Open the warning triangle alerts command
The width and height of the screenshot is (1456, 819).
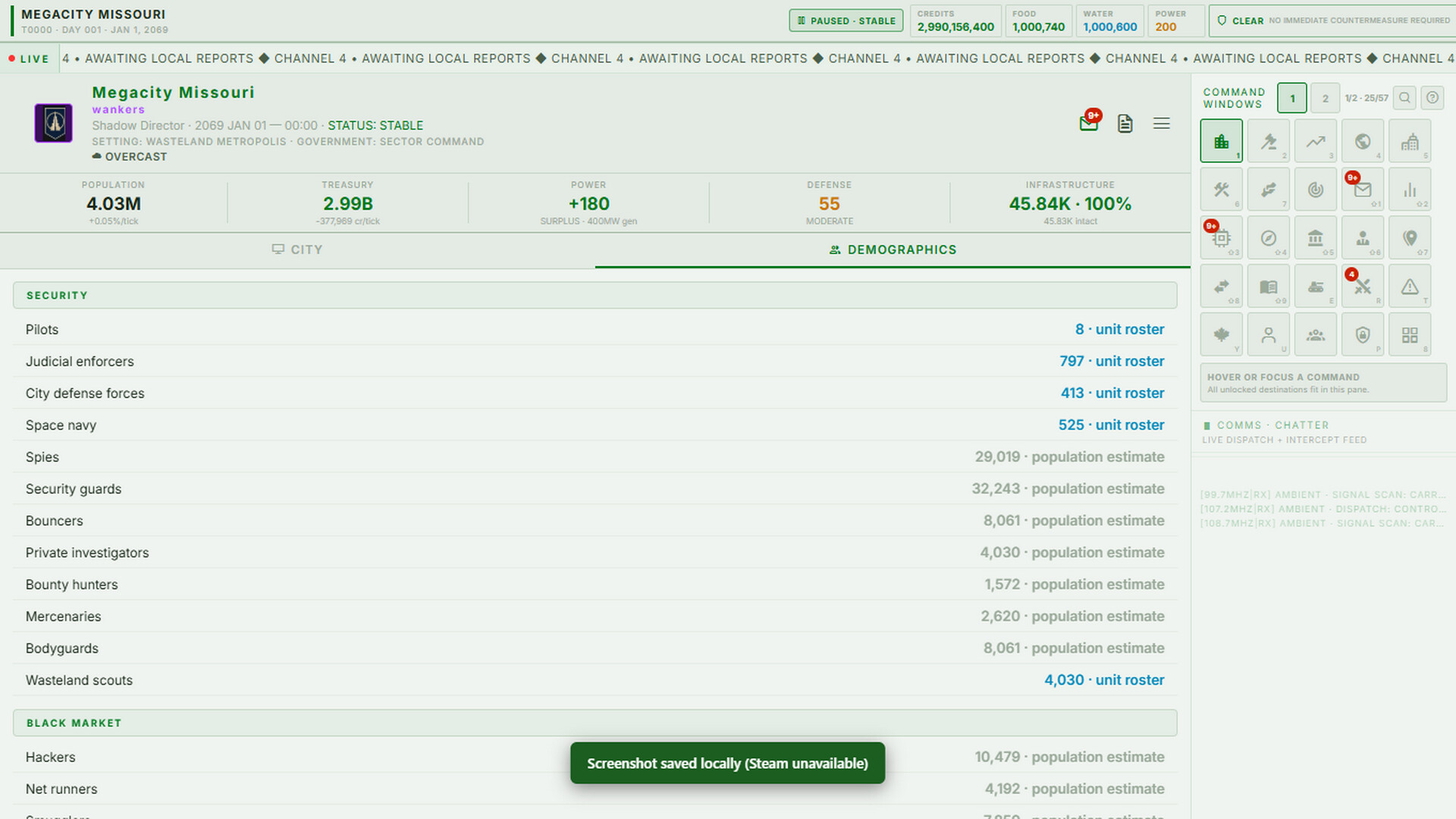(1409, 287)
